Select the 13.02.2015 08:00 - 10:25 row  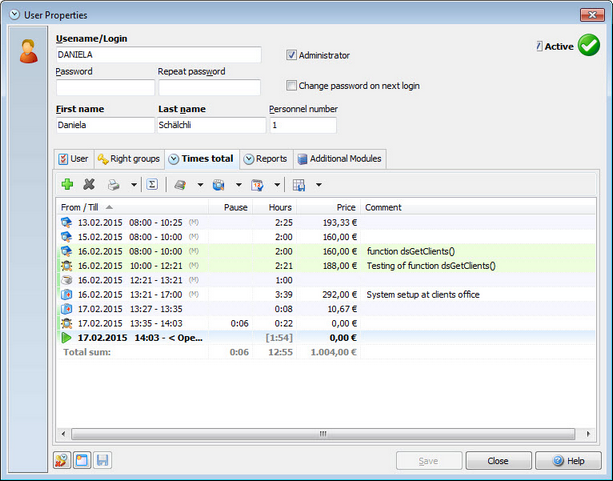tap(326, 223)
